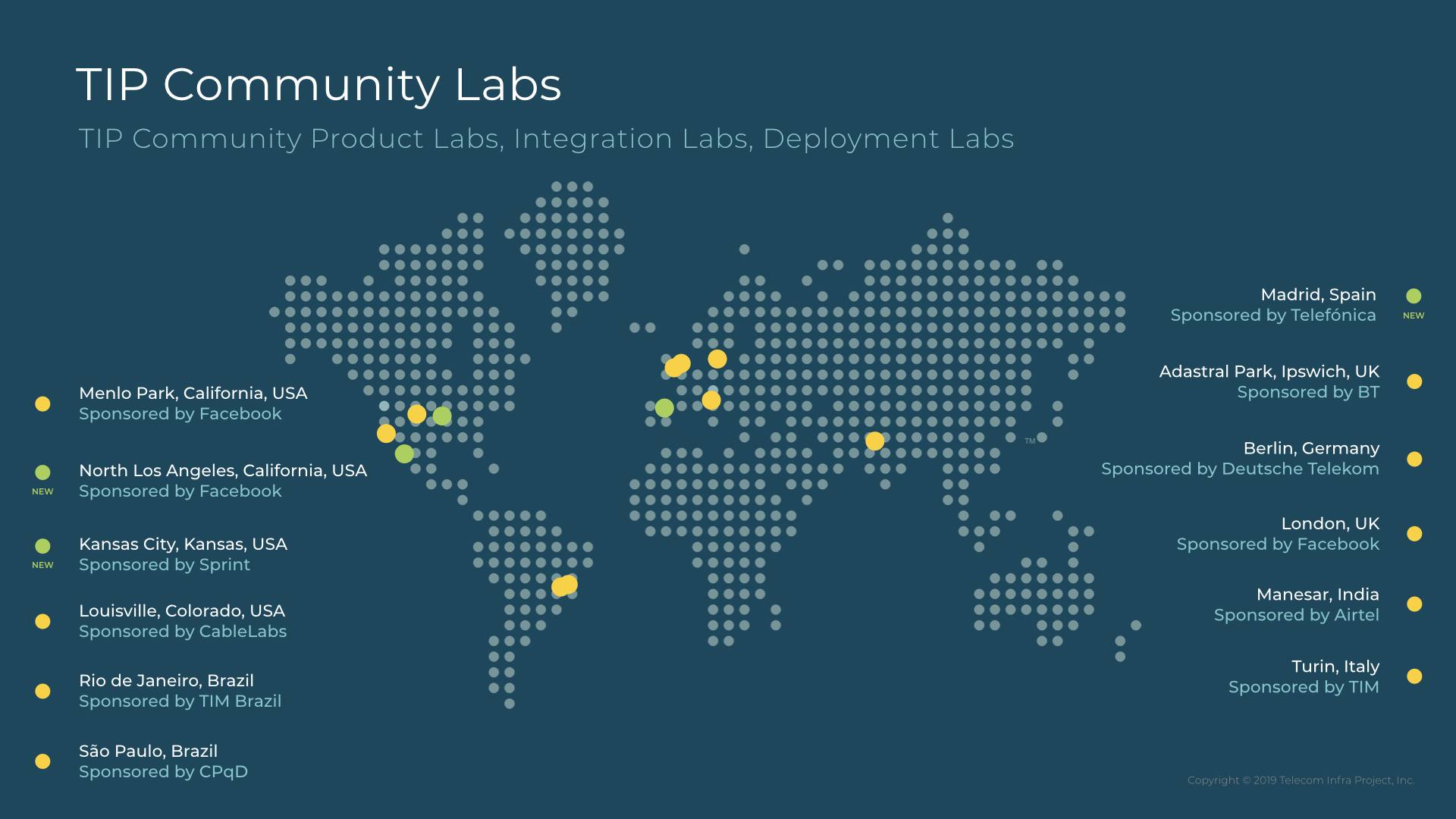The width and height of the screenshot is (1456, 819).
Task: Click 'Madrid, Spain' label
Action: (x=1318, y=295)
